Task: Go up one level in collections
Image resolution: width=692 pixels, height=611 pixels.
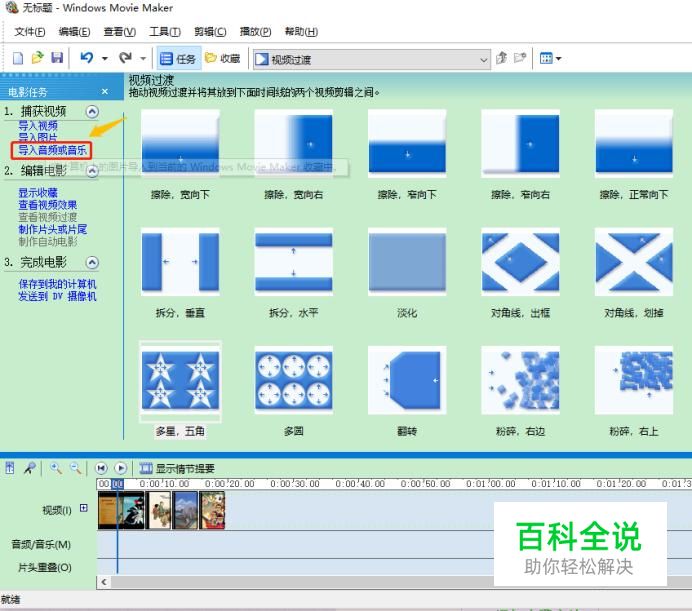Action: (501, 58)
